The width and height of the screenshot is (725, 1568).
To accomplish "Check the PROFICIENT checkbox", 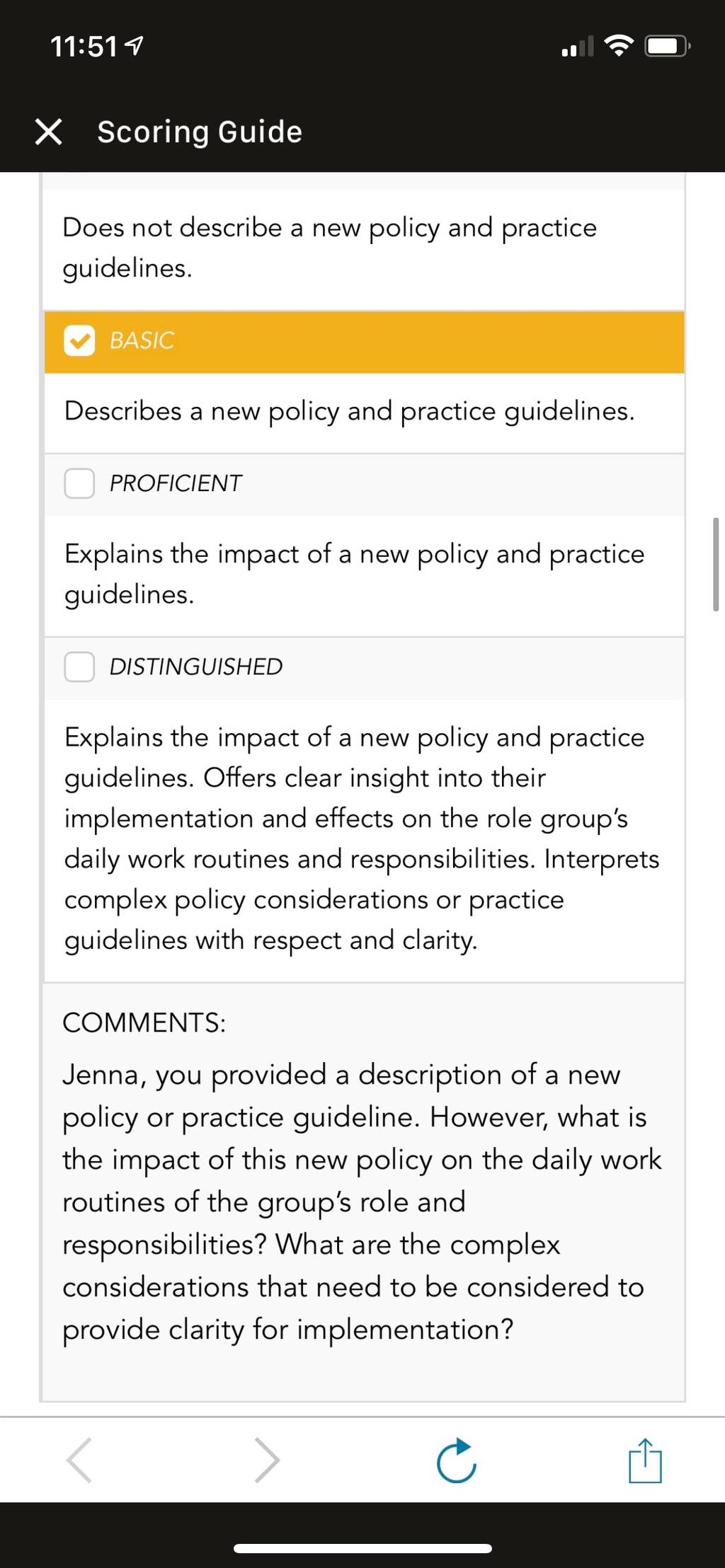I will pyautogui.click(x=79, y=484).
